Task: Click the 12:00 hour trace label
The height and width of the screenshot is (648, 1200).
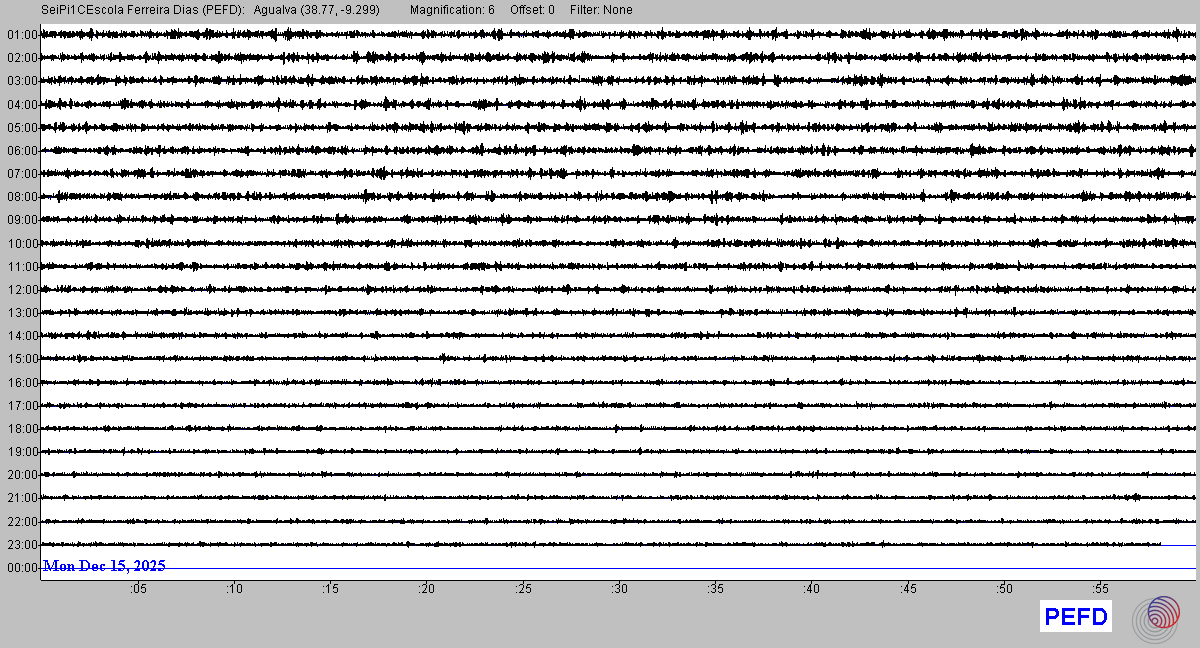Action: (x=21, y=290)
